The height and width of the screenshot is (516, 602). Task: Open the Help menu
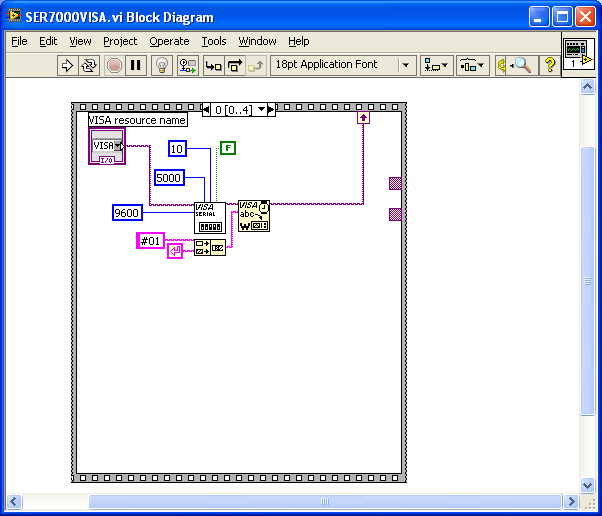click(299, 41)
